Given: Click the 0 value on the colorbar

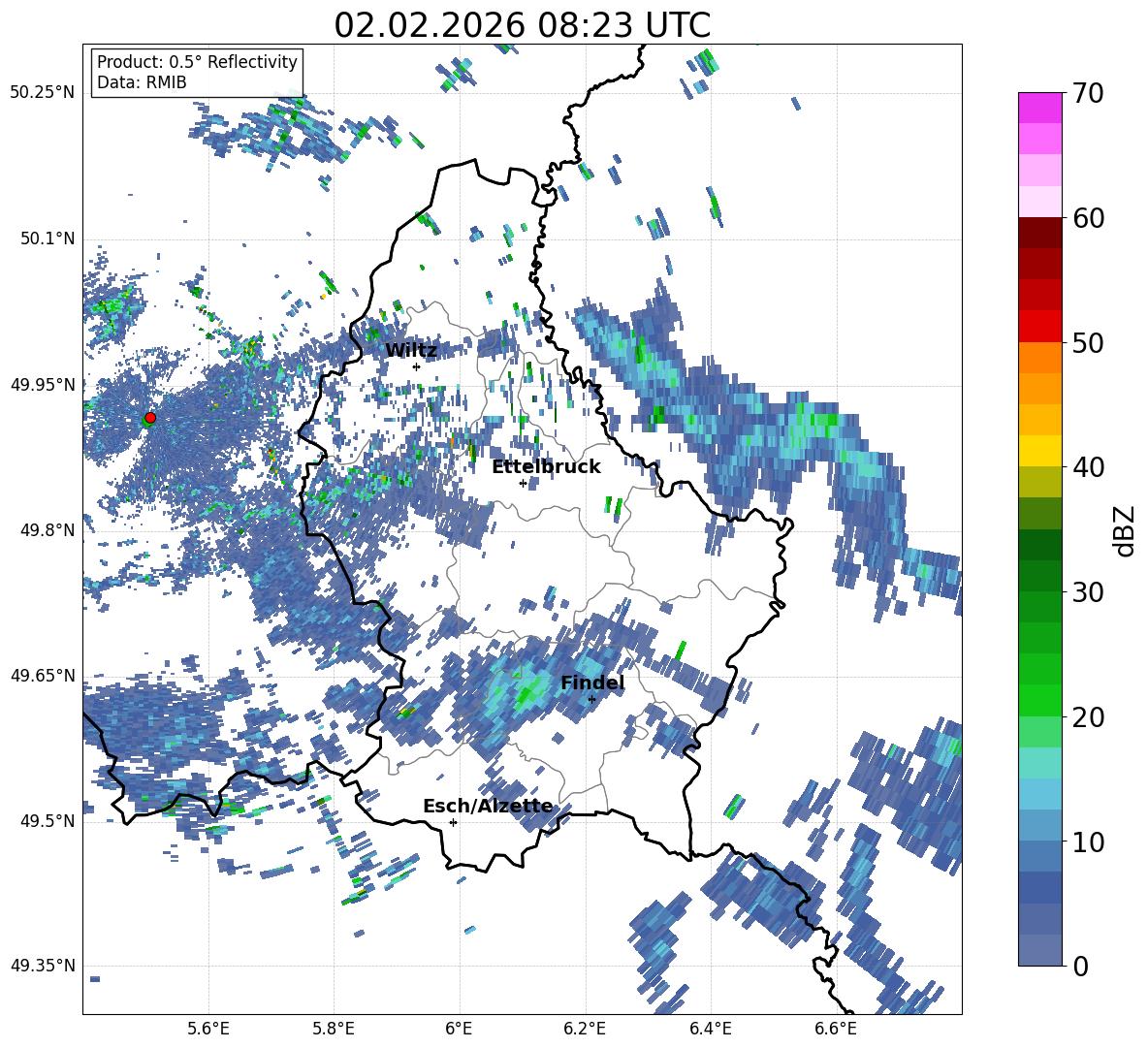Looking at the screenshot, I should click(1080, 966).
